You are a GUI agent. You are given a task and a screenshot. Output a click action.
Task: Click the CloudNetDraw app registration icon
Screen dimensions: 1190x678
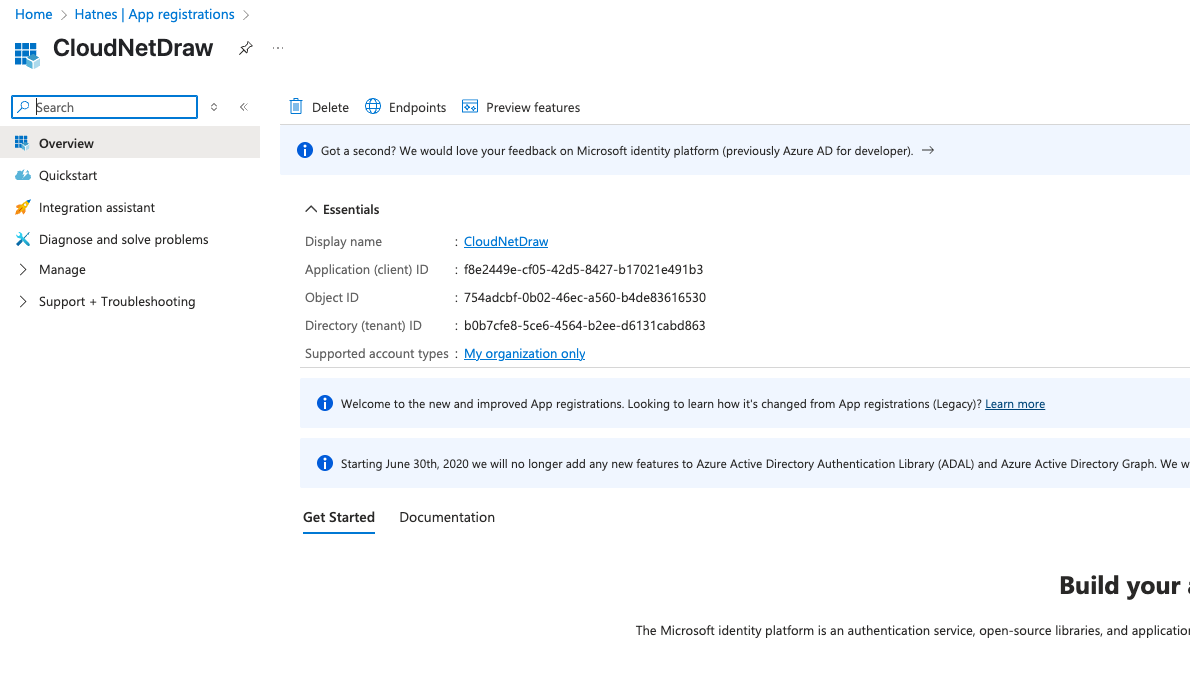tap(27, 55)
